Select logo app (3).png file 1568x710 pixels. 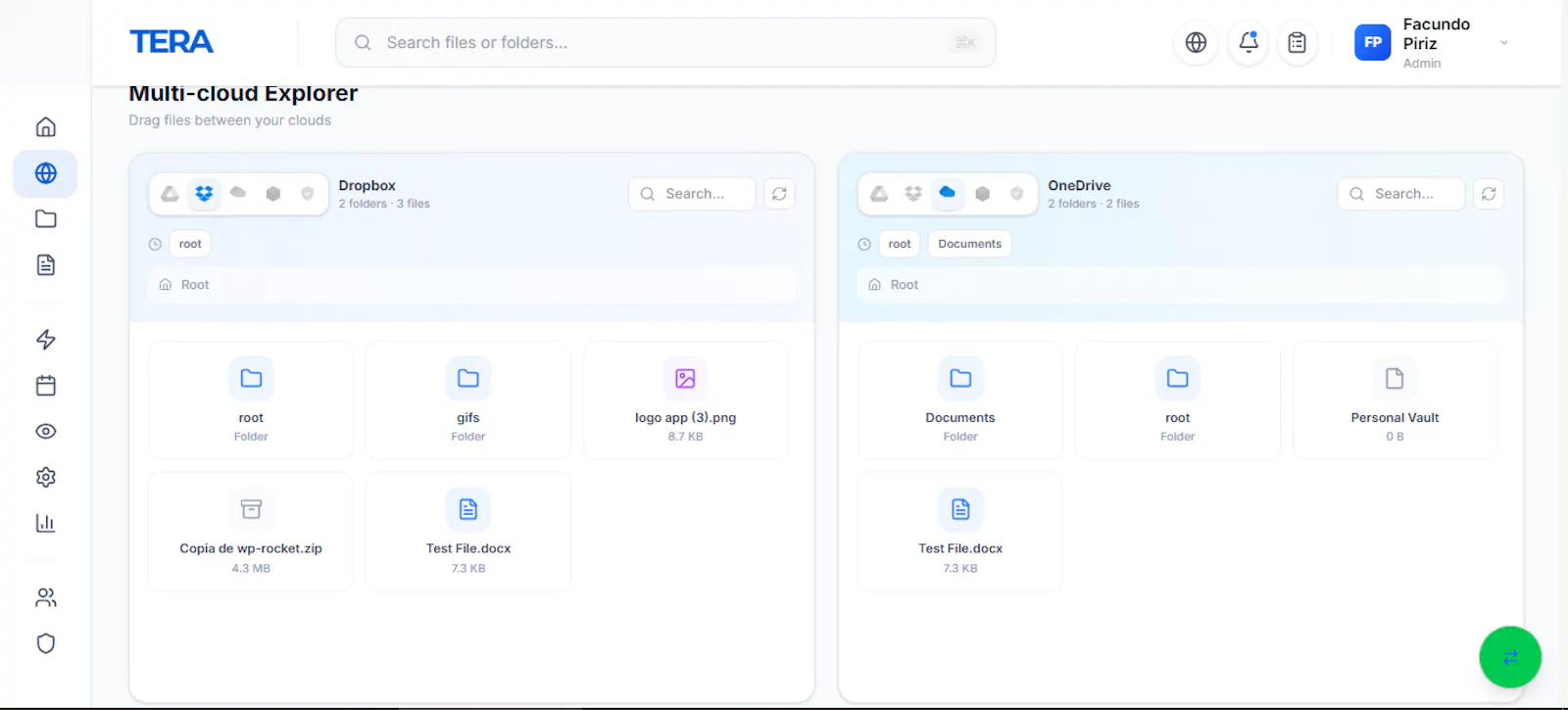pos(686,400)
